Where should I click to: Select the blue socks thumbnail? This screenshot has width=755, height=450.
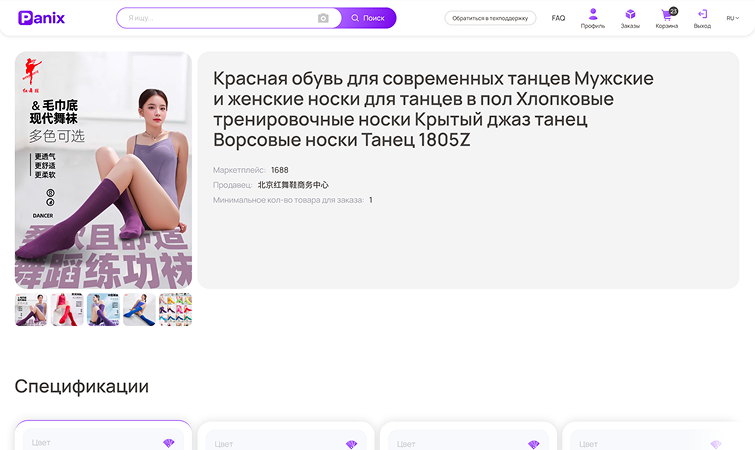139,309
